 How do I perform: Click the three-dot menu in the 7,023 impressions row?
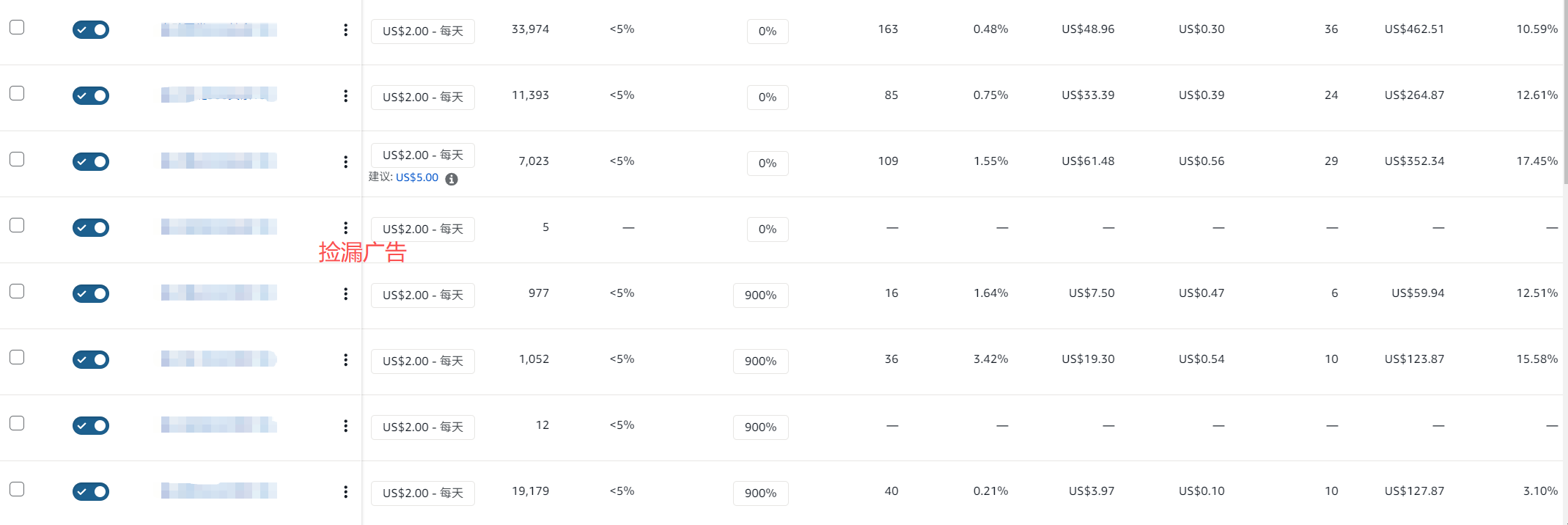click(345, 162)
